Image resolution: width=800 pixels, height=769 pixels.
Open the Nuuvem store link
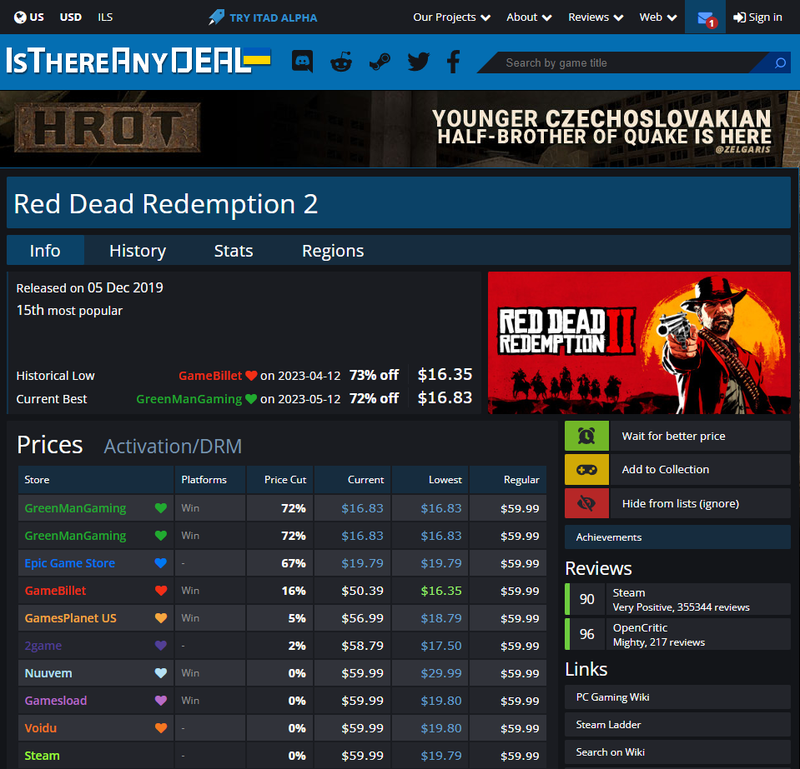pyautogui.click(x=48, y=674)
